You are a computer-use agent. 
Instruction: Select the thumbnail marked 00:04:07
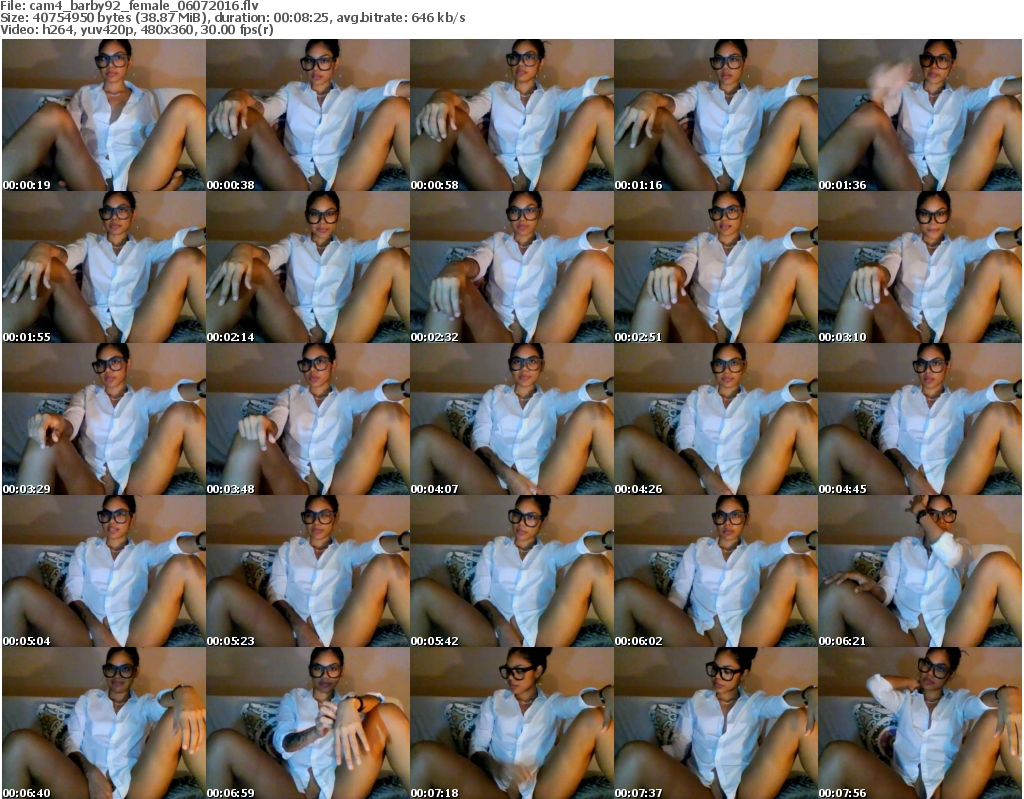point(511,419)
